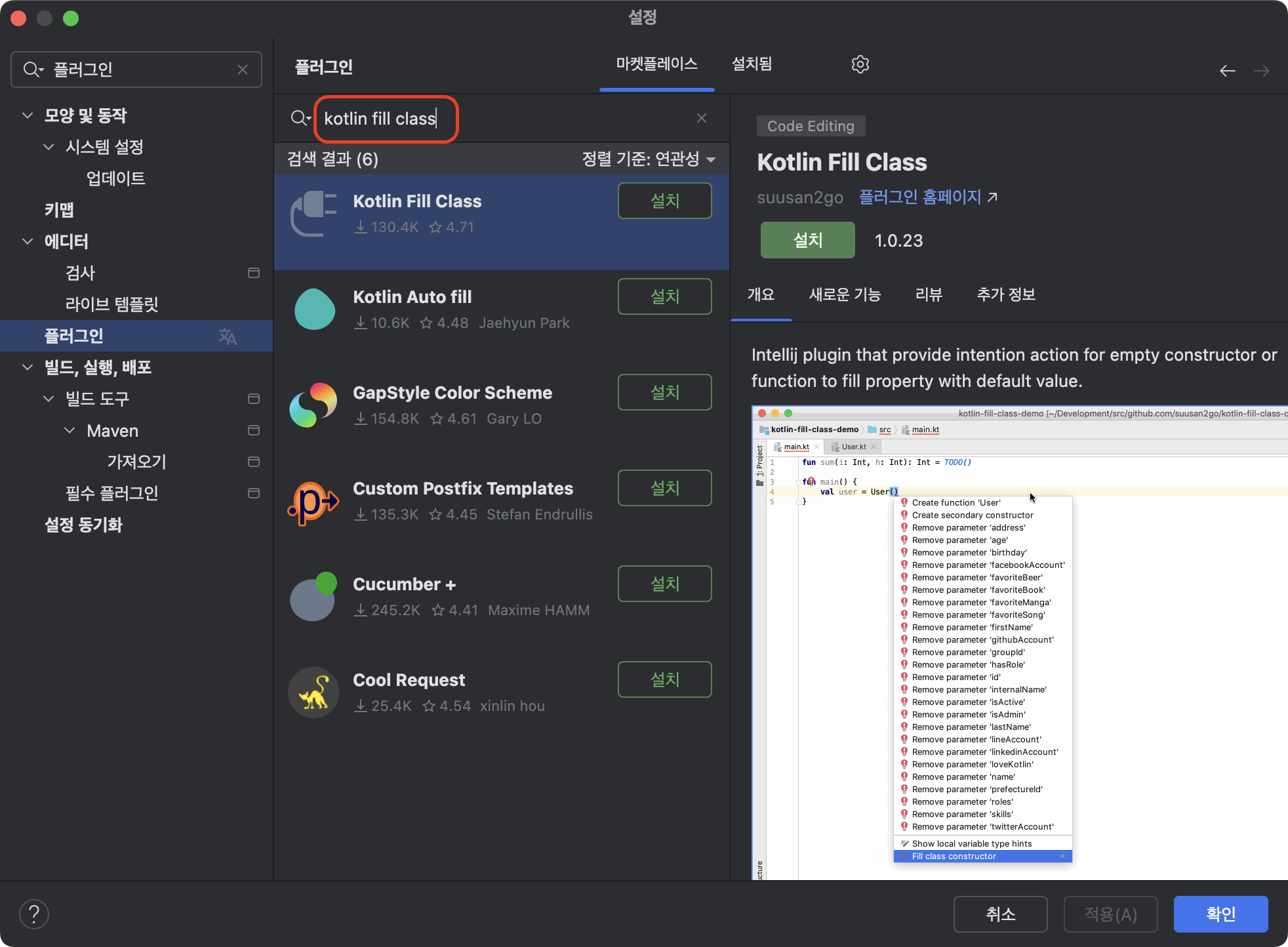Clear the settings sidebar search field

click(x=243, y=70)
